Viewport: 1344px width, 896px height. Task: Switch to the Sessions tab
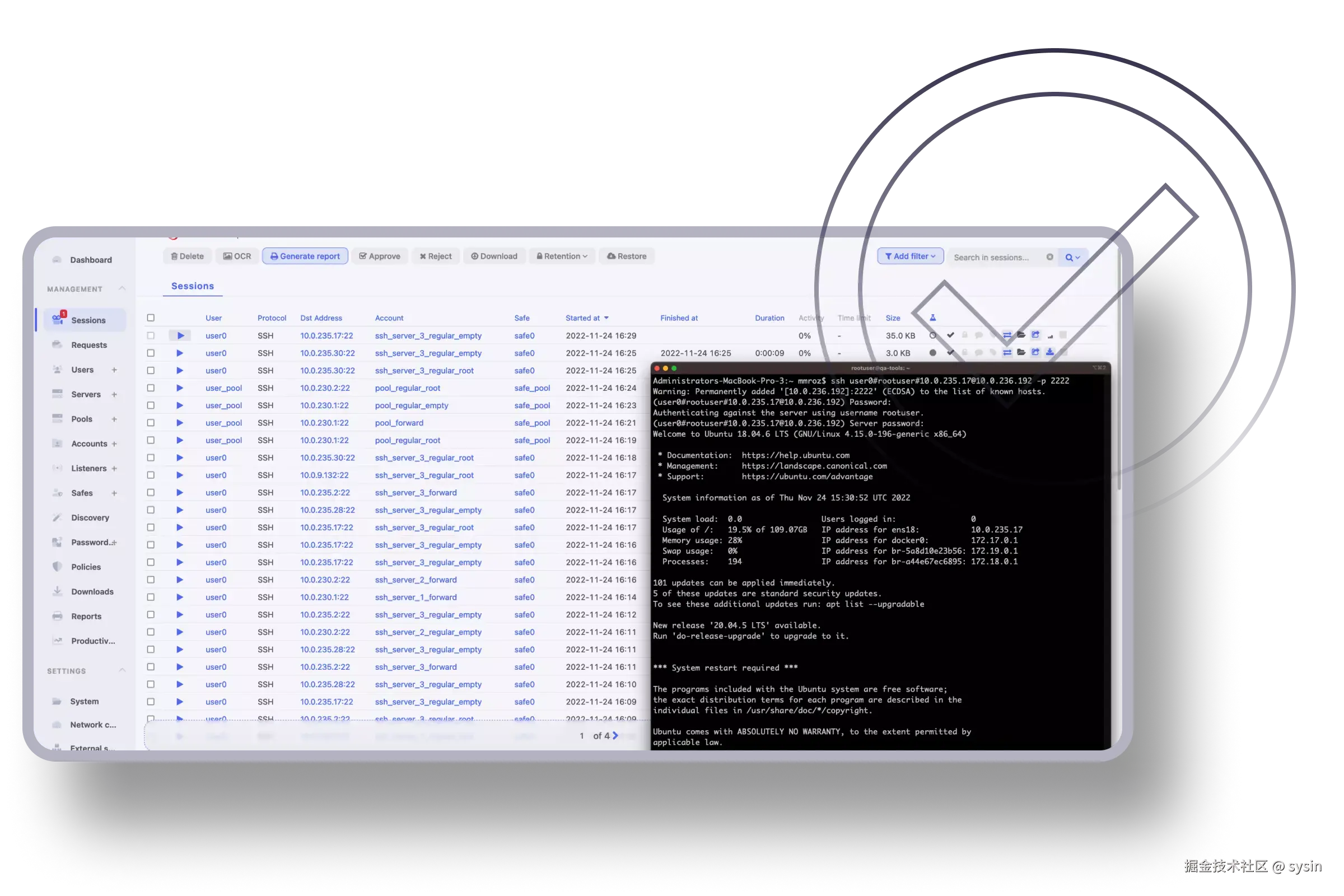point(193,286)
